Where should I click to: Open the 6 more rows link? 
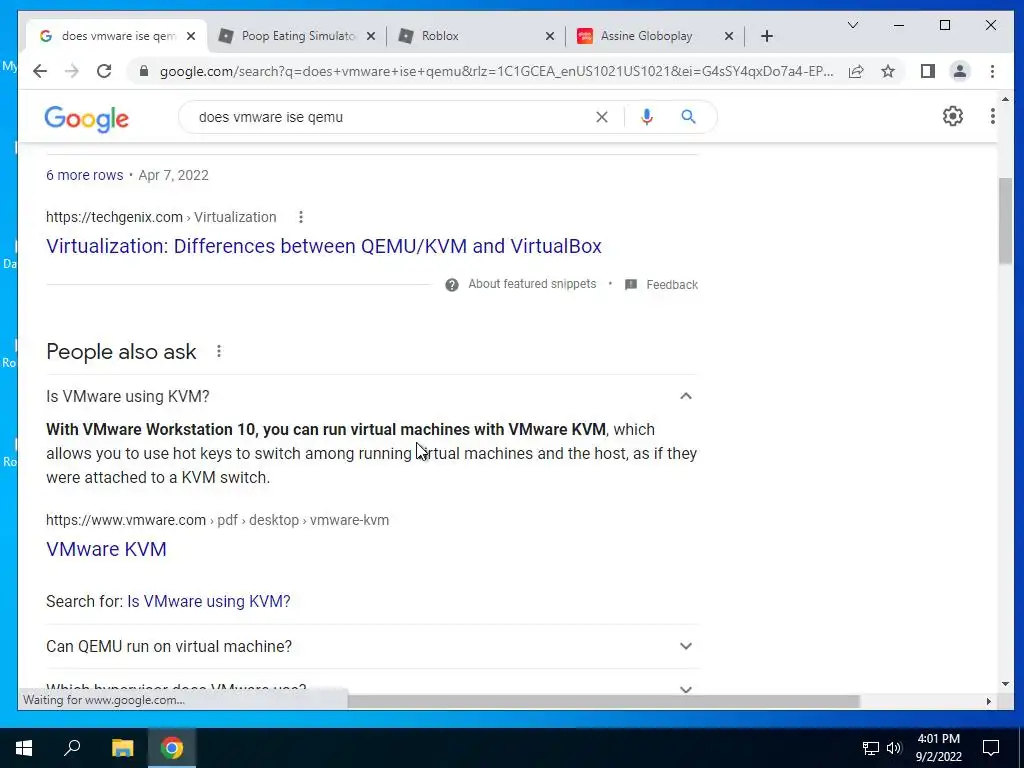pos(84,175)
